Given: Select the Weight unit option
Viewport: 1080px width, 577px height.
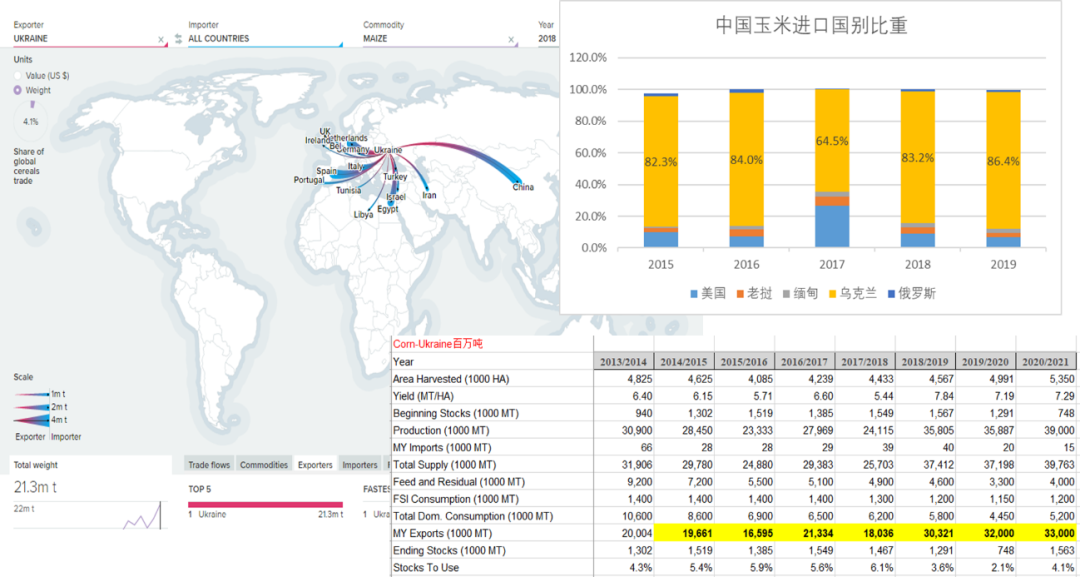Looking at the screenshot, I should pyautogui.click(x=17, y=90).
